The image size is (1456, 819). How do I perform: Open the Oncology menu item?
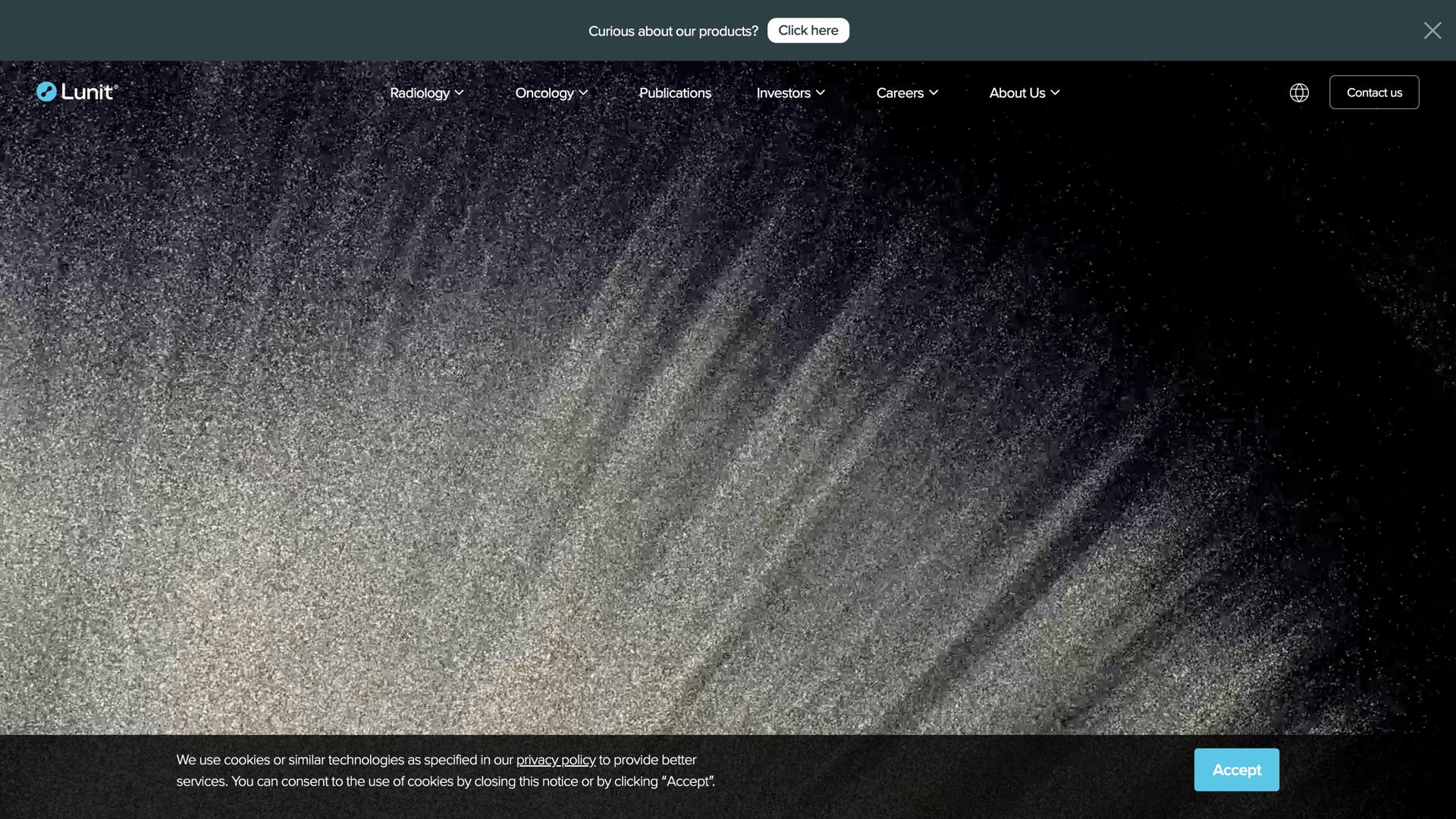coord(544,93)
